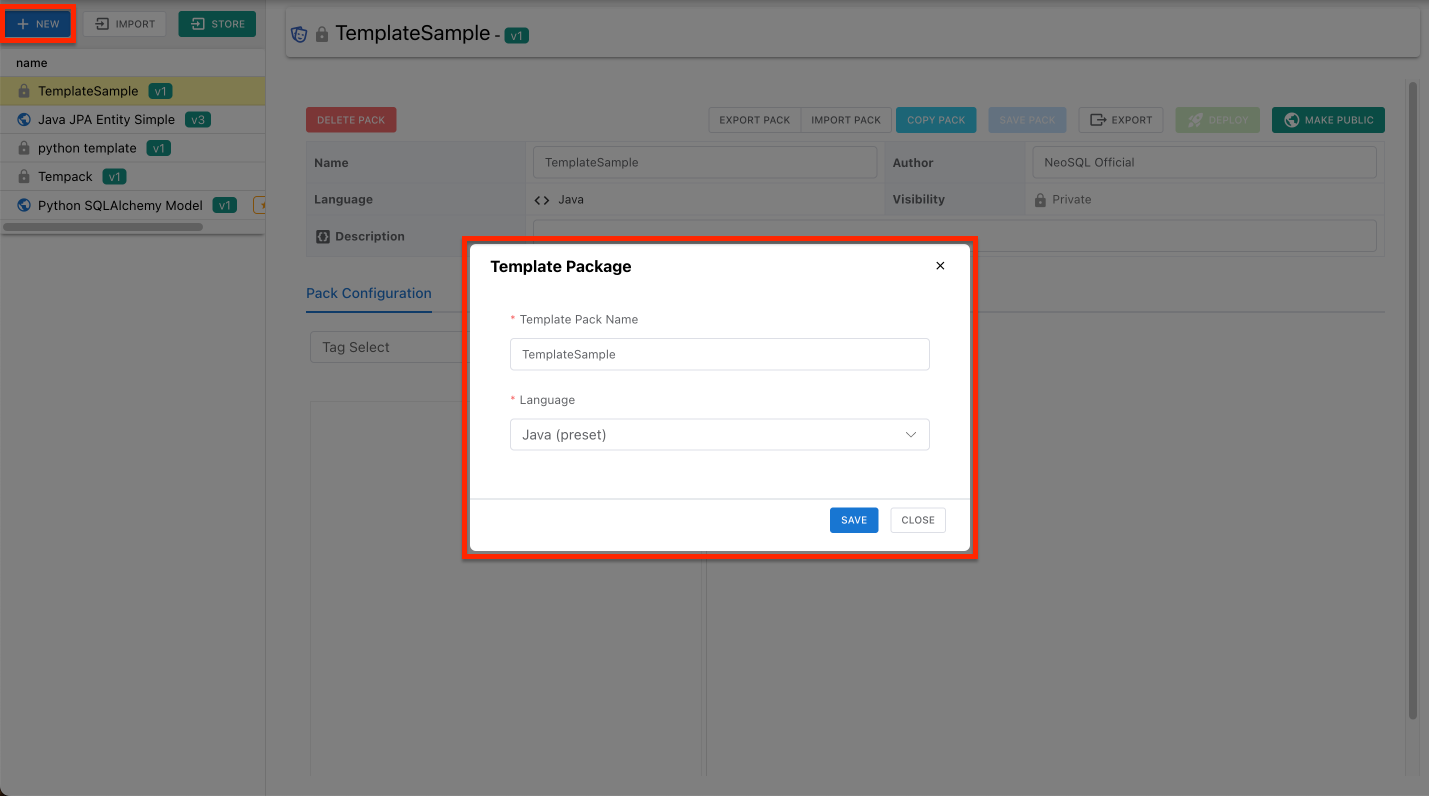Click the lock icon in page header

[x=322, y=34]
